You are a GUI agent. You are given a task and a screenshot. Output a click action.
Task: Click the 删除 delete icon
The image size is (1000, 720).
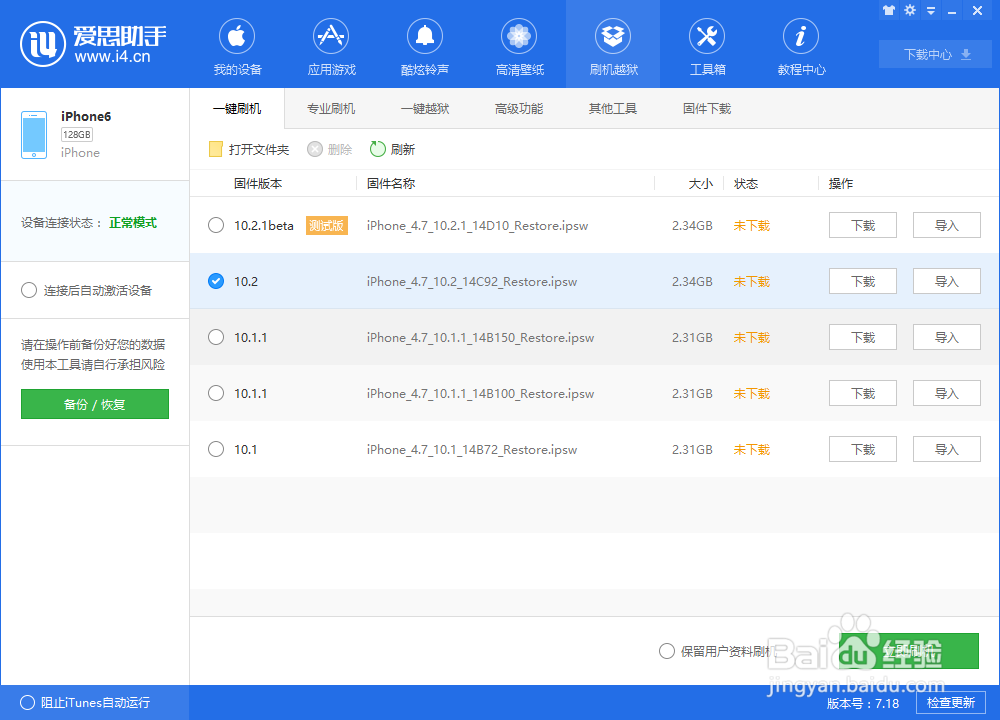point(315,149)
